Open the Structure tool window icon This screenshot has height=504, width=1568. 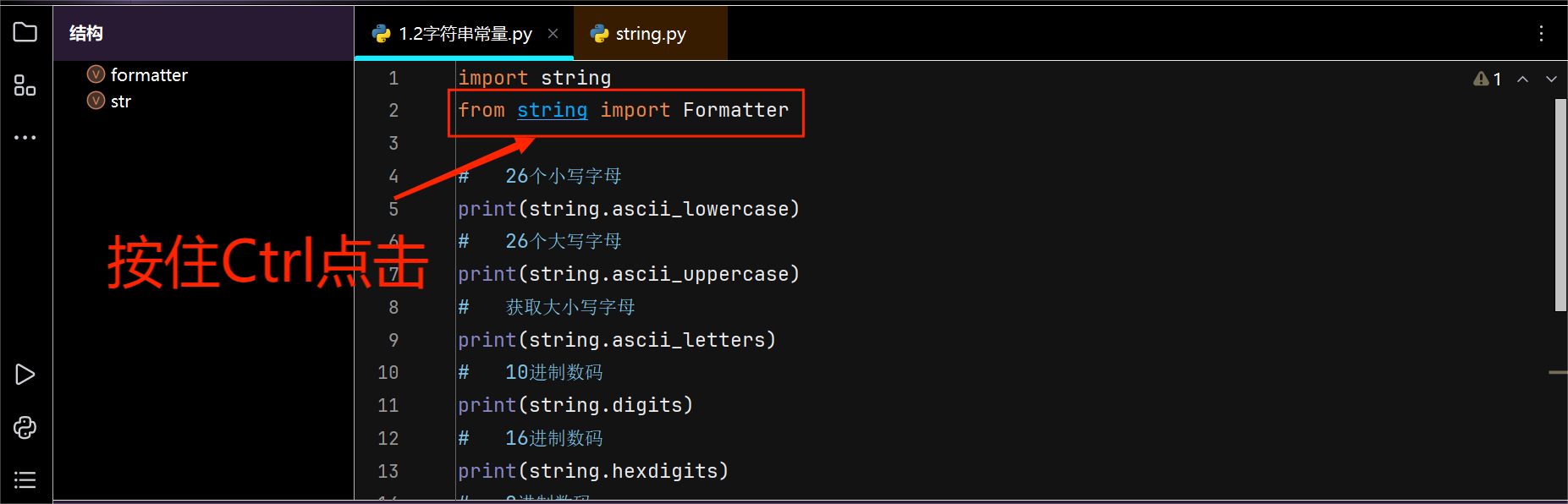click(25, 85)
